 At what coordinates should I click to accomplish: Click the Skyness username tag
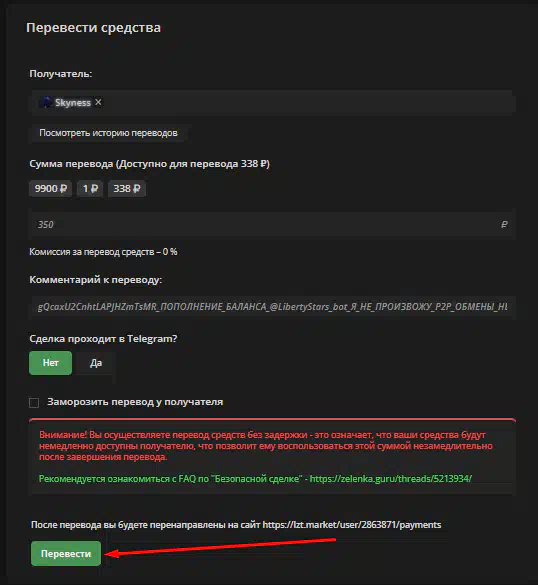coord(73,103)
